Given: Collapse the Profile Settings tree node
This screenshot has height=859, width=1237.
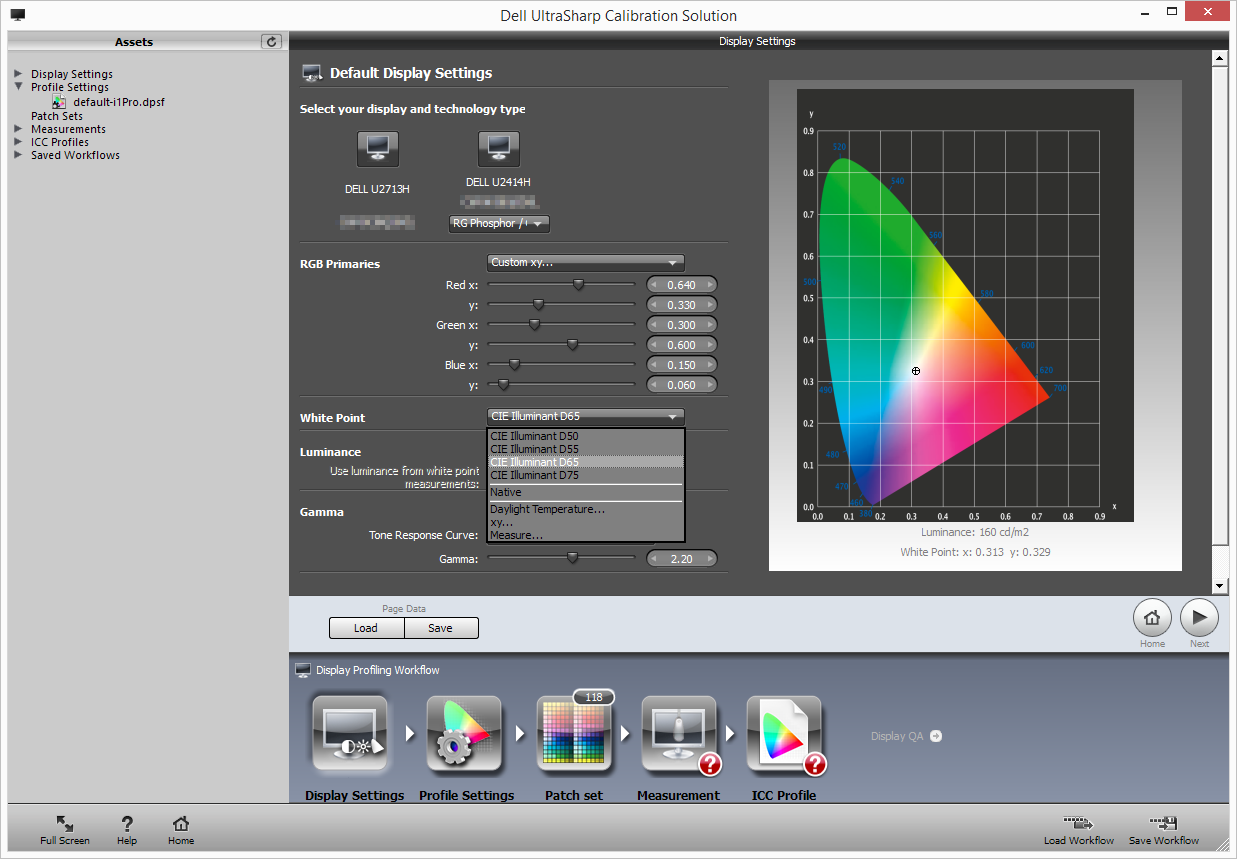Looking at the screenshot, I should tap(19, 87).
